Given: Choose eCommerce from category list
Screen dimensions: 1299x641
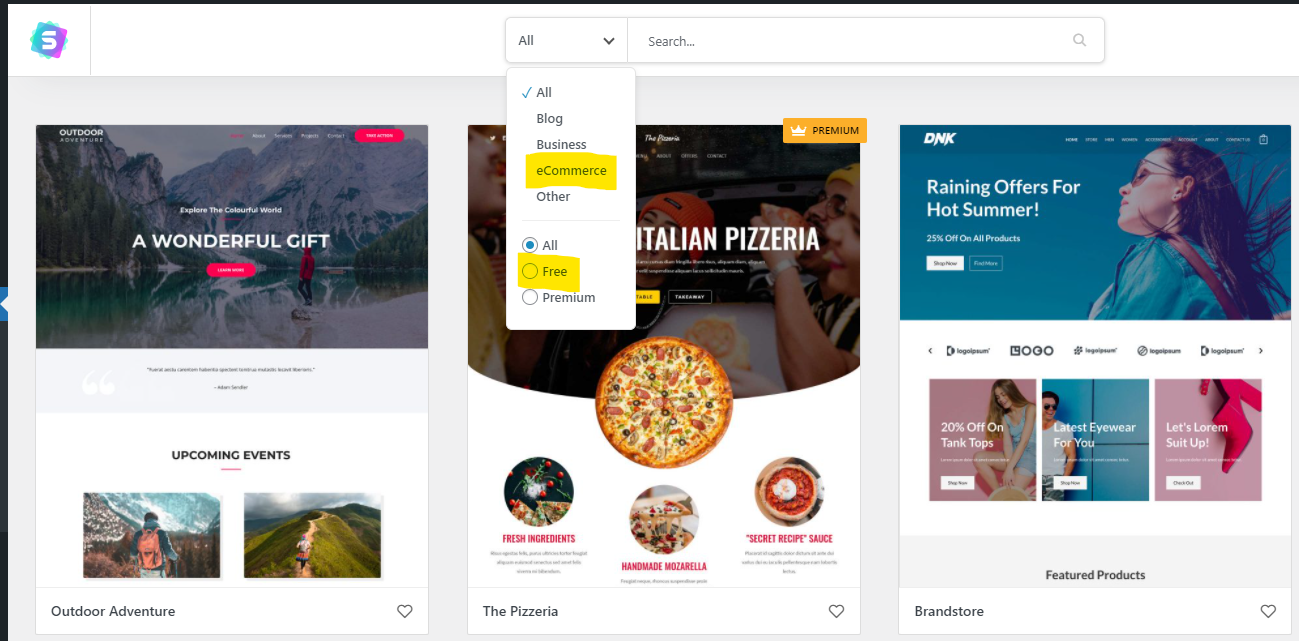Looking at the screenshot, I should [571, 171].
